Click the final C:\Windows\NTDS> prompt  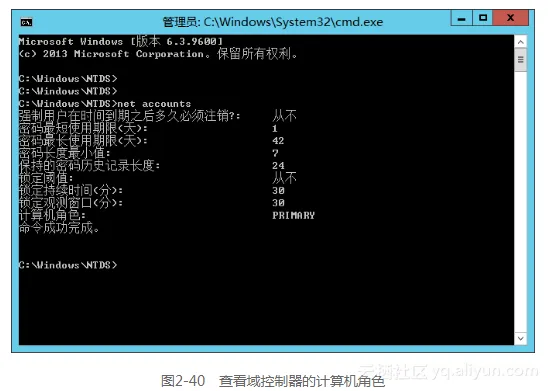[68, 265]
